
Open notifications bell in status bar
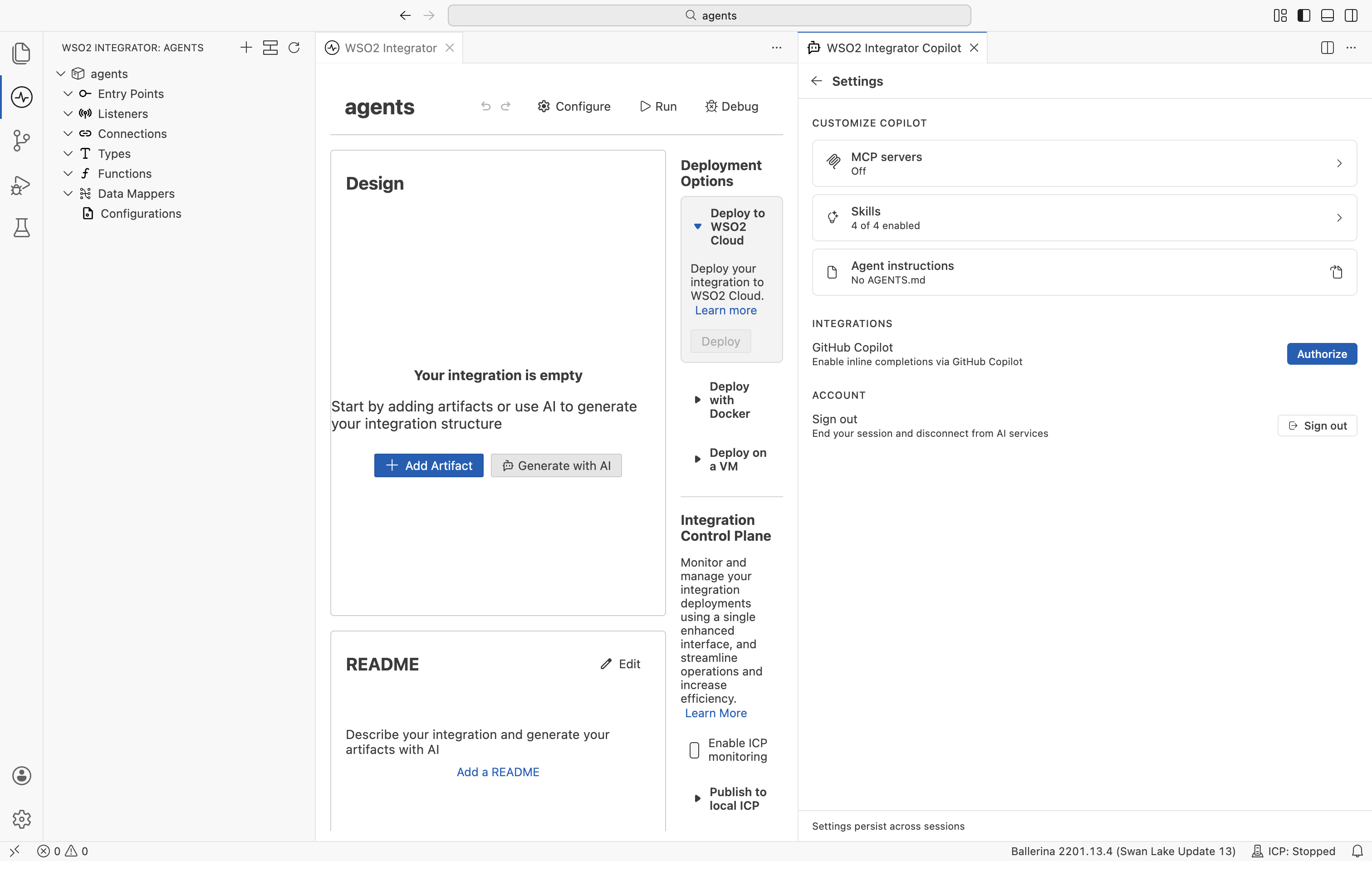[x=1357, y=851]
